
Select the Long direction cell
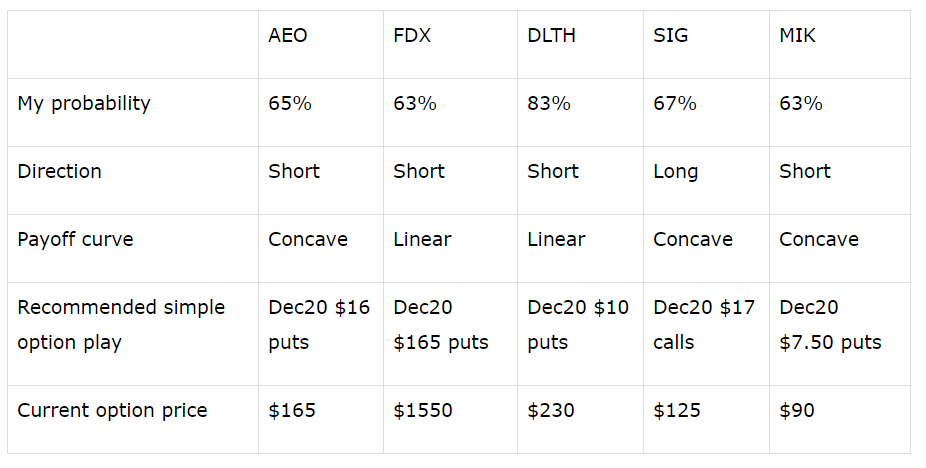(676, 172)
